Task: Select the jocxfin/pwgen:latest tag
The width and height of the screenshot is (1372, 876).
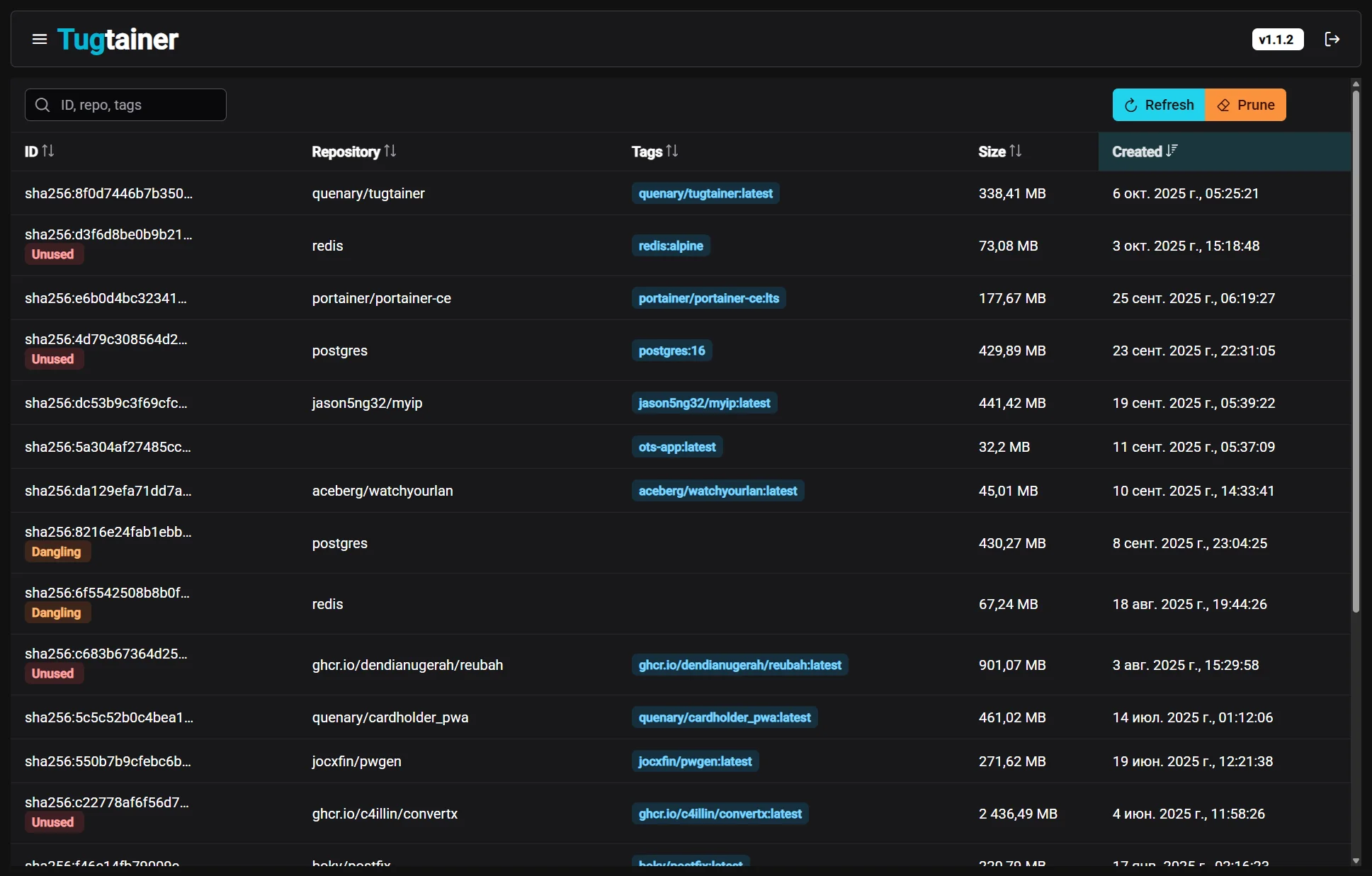Action: click(696, 761)
